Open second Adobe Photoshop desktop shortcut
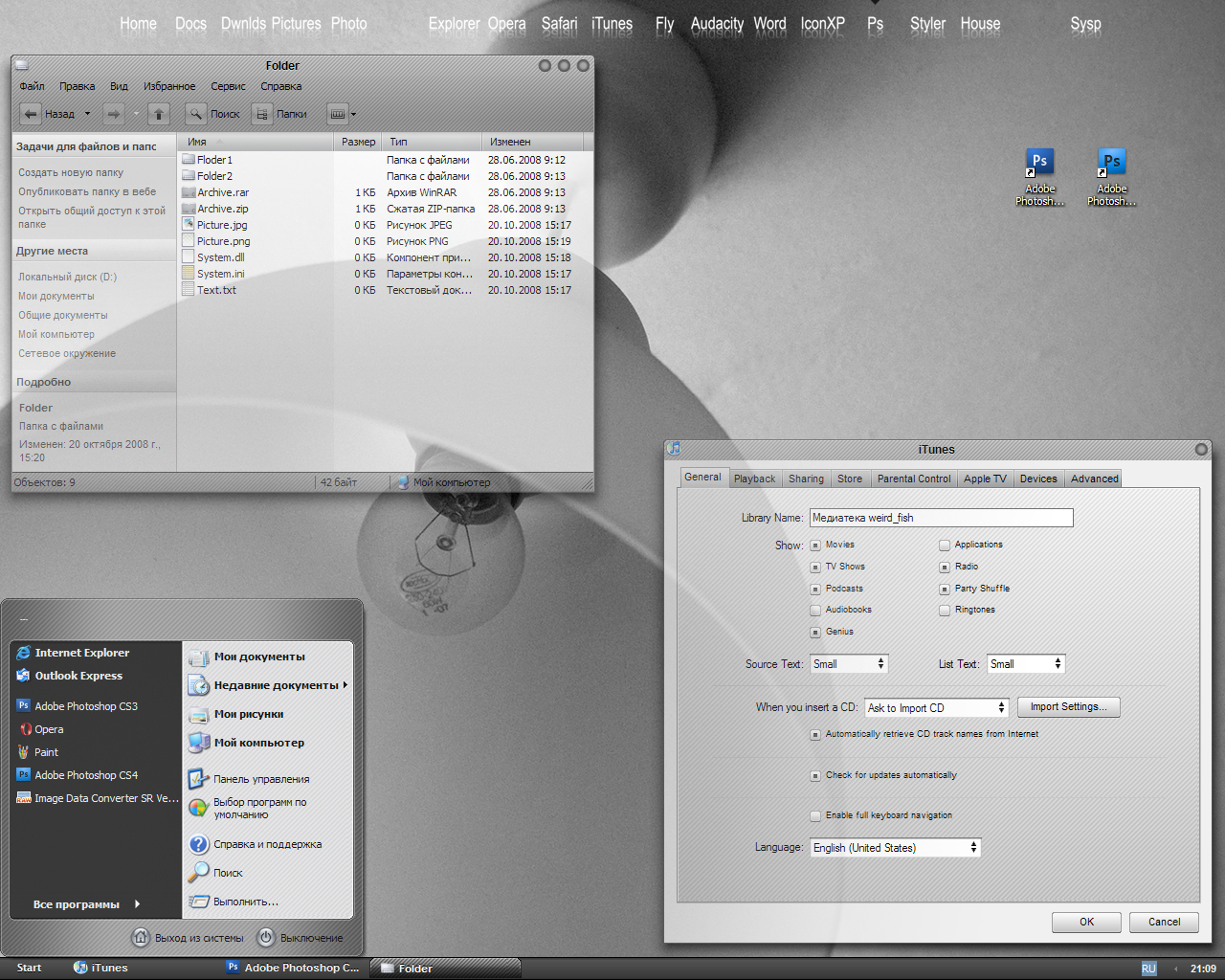The width and height of the screenshot is (1225, 980). (x=1111, y=177)
